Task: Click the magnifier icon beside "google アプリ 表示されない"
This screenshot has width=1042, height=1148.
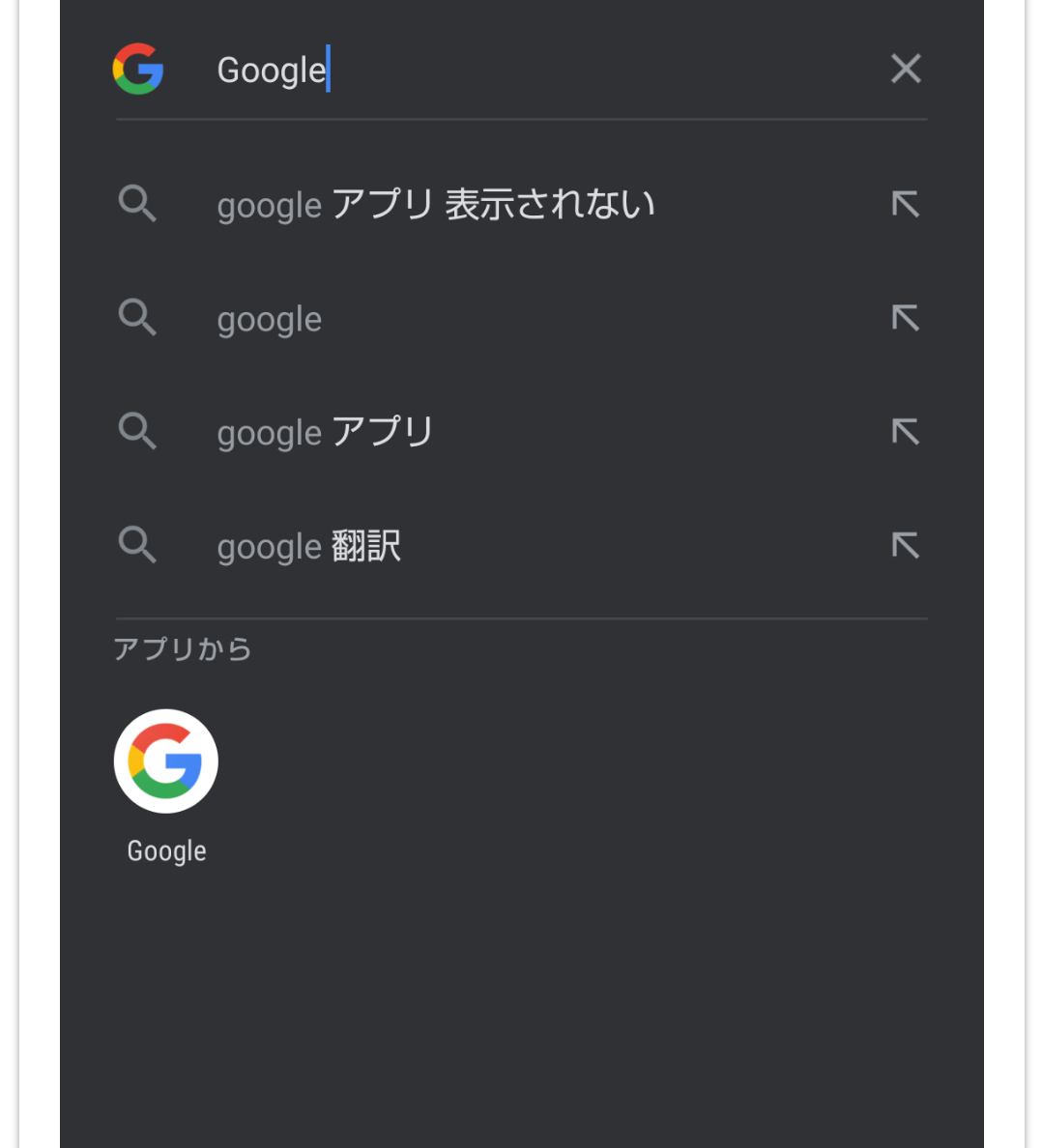Action: coord(137,204)
